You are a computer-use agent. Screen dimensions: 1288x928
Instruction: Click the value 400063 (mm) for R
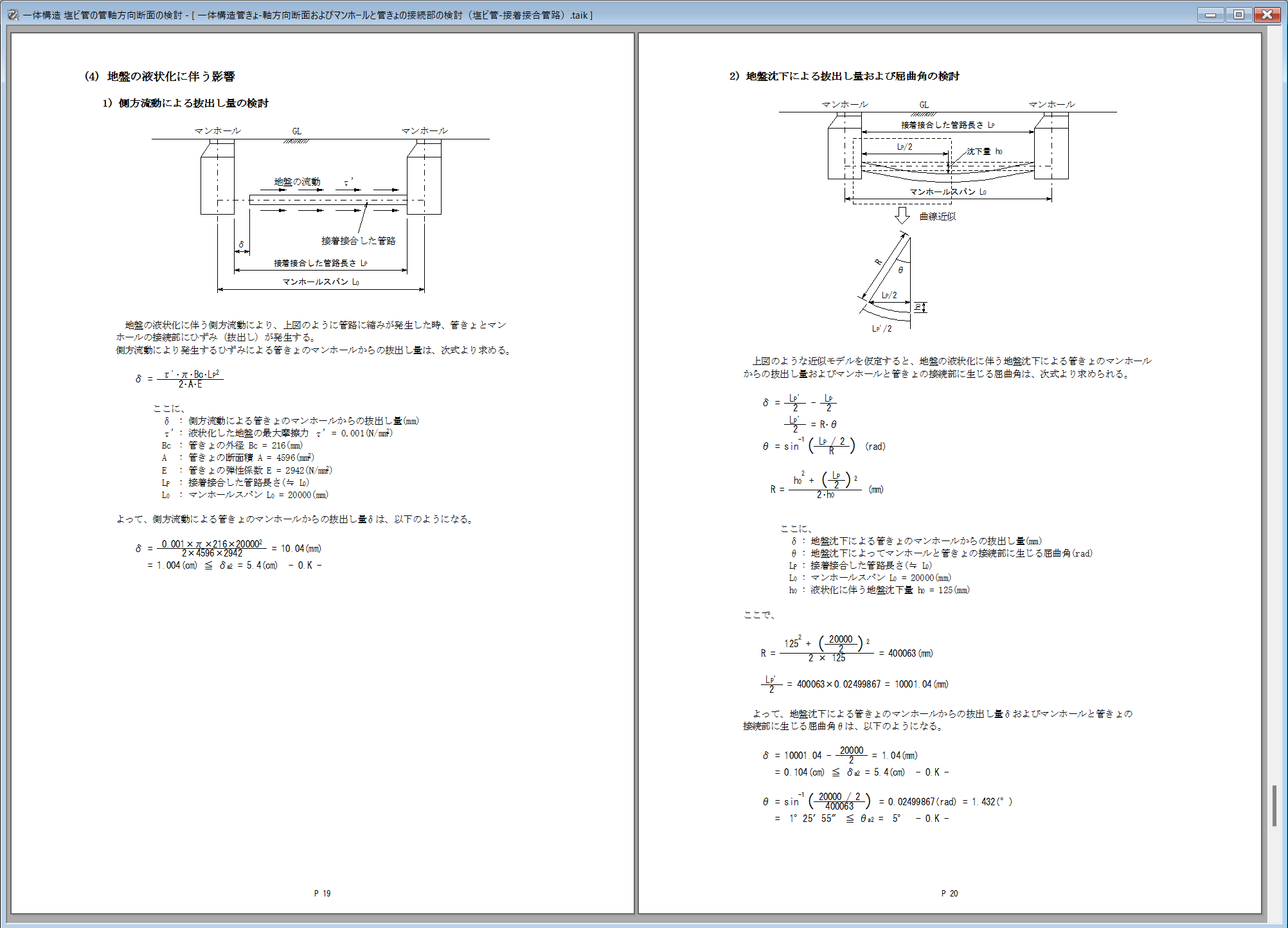(910, 654)
